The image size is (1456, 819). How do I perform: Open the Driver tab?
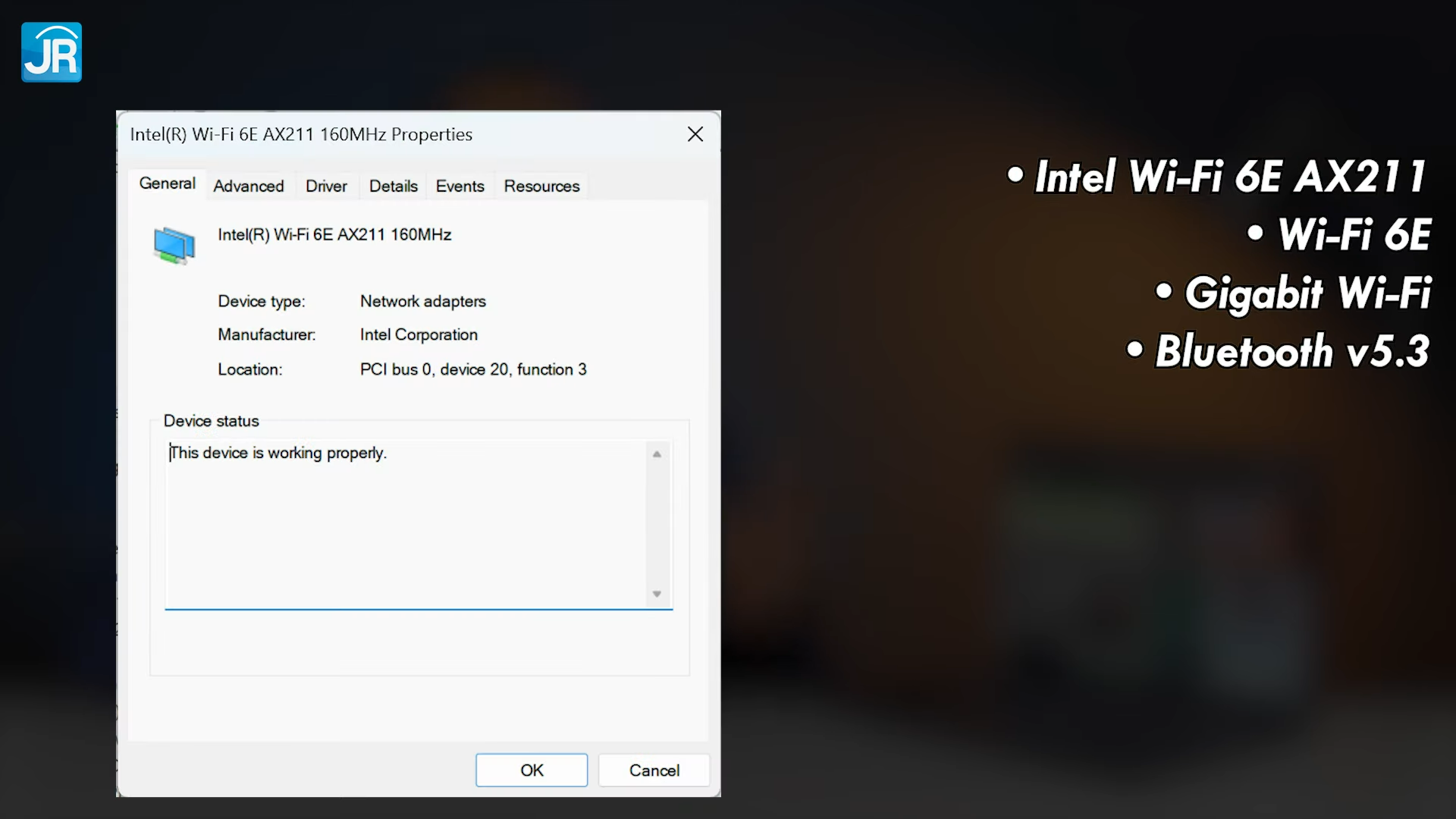click(326, 186)
